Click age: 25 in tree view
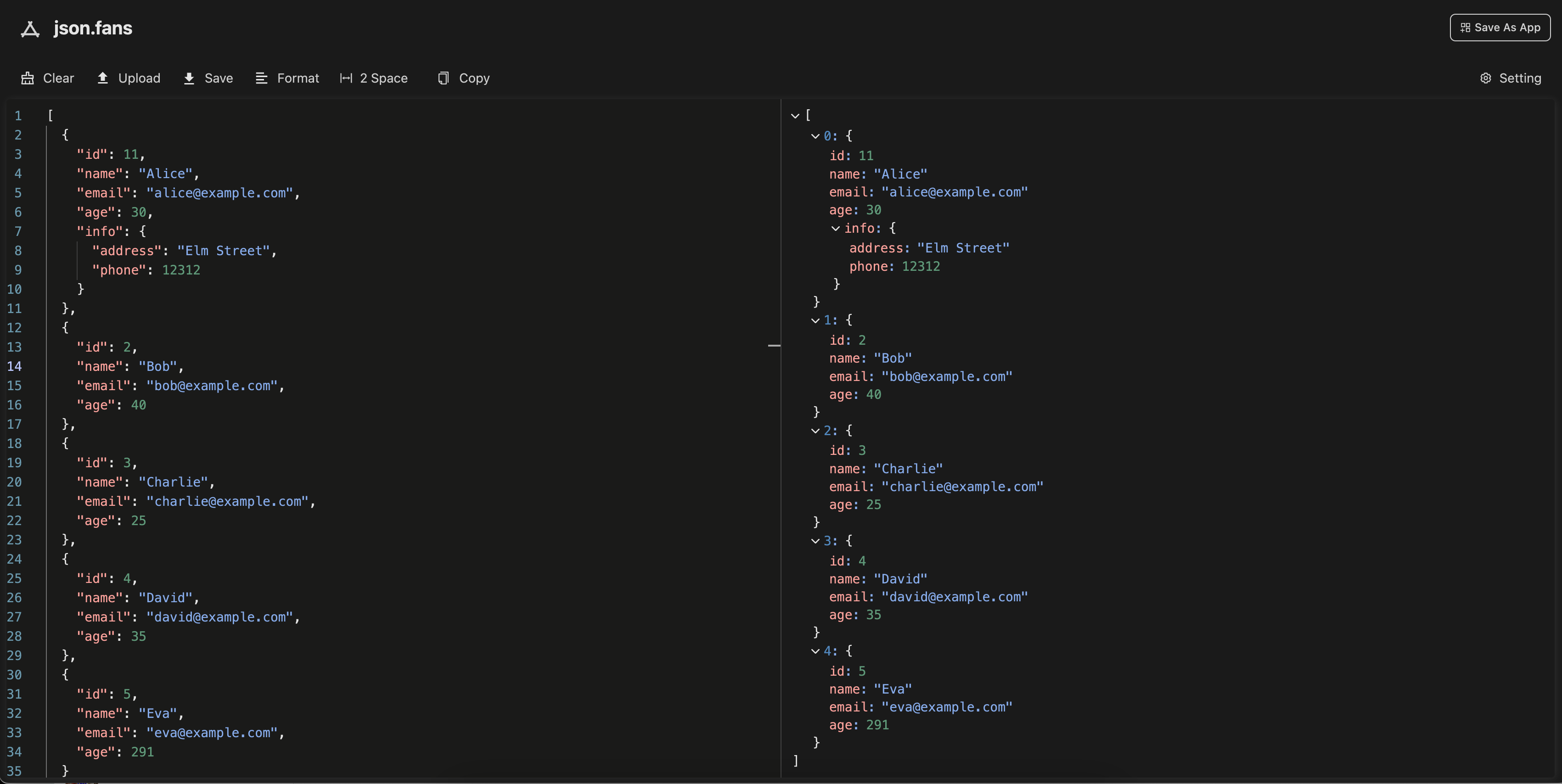Image resolution: width=1562 pixels, height=784 pixels. coord(855,505)
